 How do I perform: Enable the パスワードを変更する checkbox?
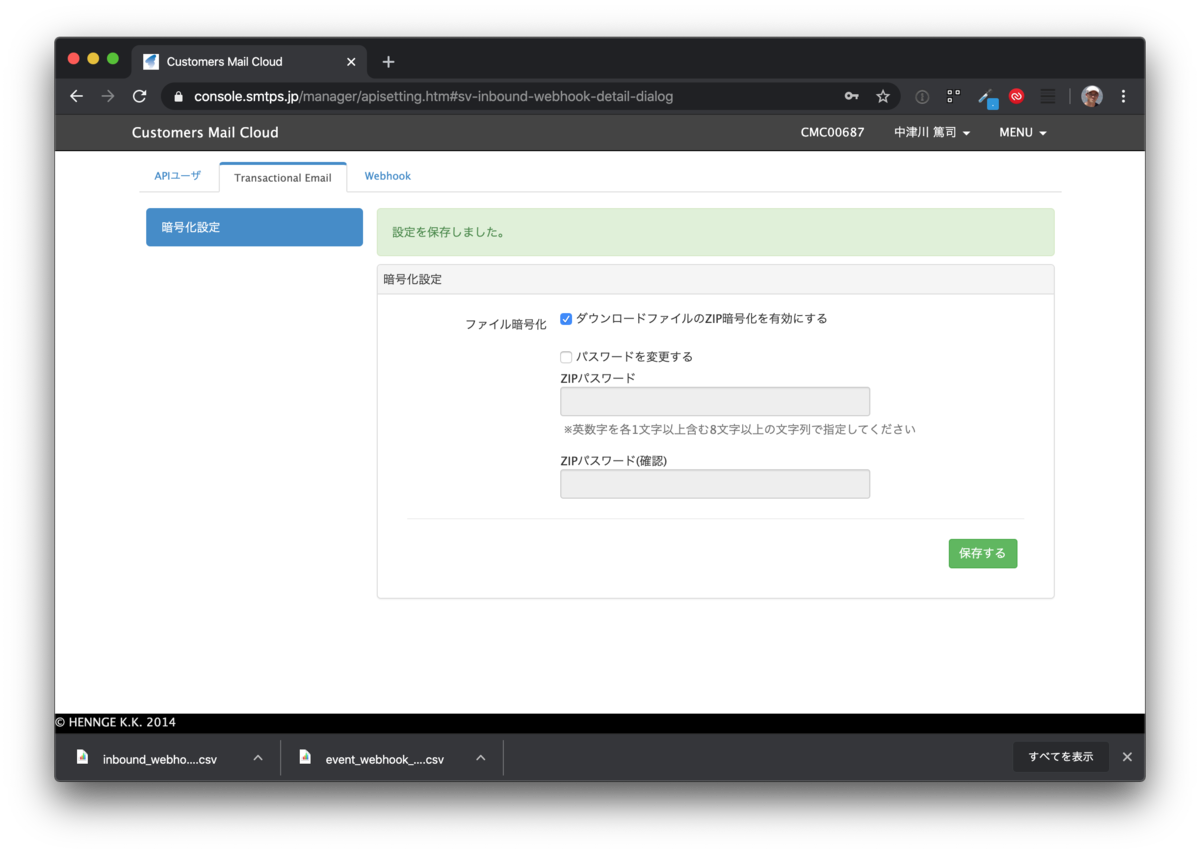click(x=566, y=357)
